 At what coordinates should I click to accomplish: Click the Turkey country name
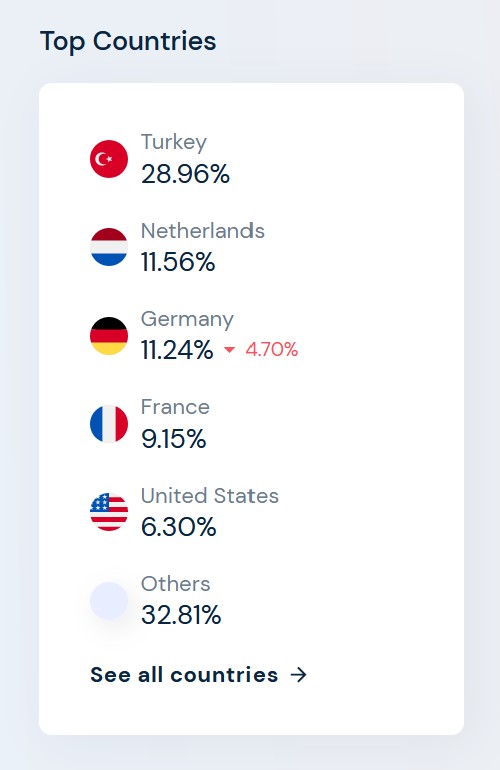pyautogui.click(x=174, y=142)
